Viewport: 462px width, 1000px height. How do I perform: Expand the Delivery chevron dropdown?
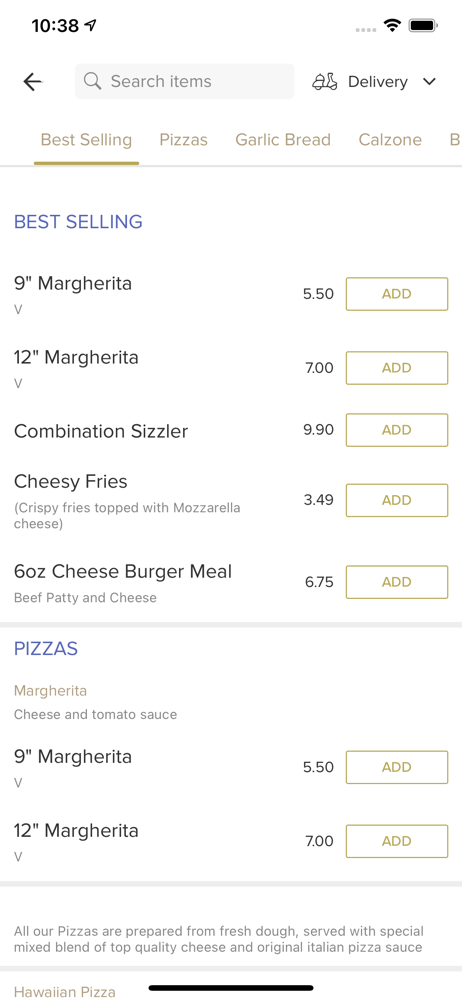tap(429, 82)
